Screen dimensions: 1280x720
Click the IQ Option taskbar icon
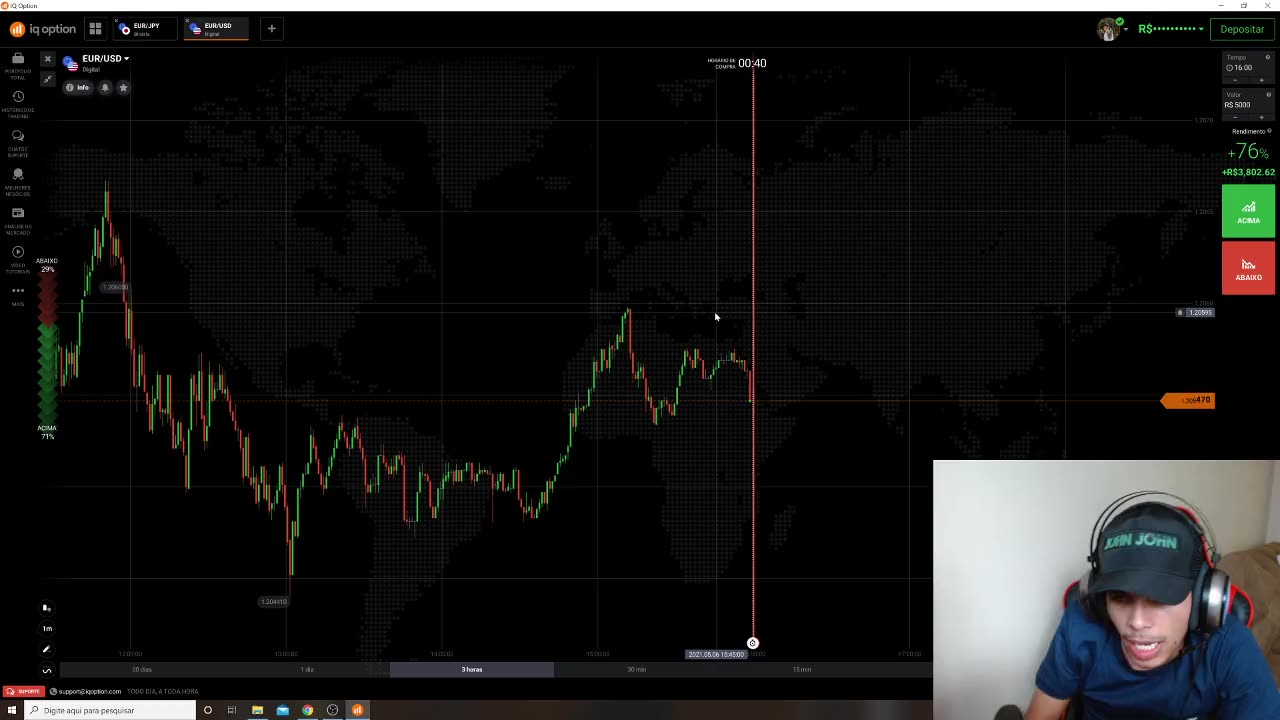coord(357,710)
